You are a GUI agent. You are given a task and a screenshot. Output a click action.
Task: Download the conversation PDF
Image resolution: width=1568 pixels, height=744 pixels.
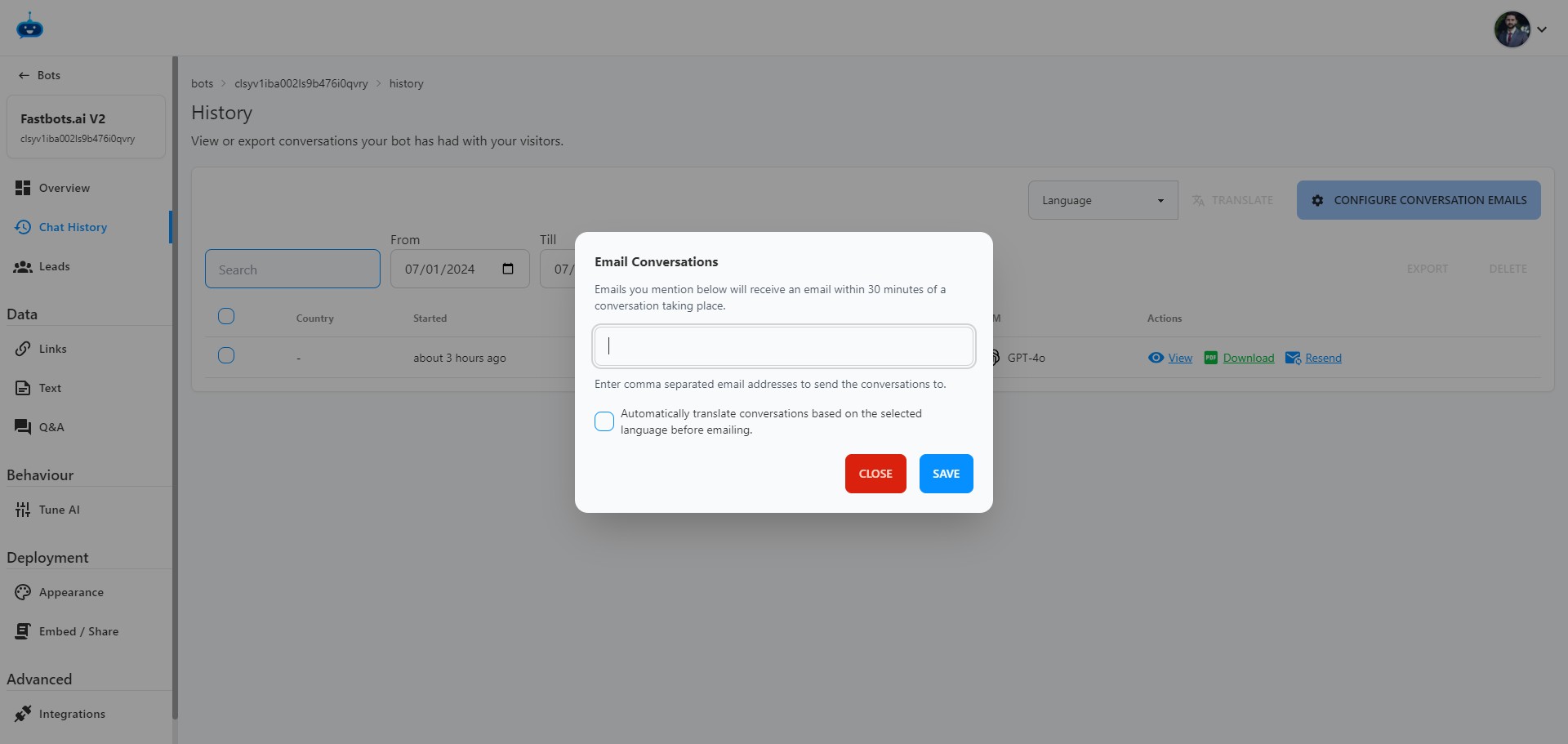click(x=1249, y=358)
